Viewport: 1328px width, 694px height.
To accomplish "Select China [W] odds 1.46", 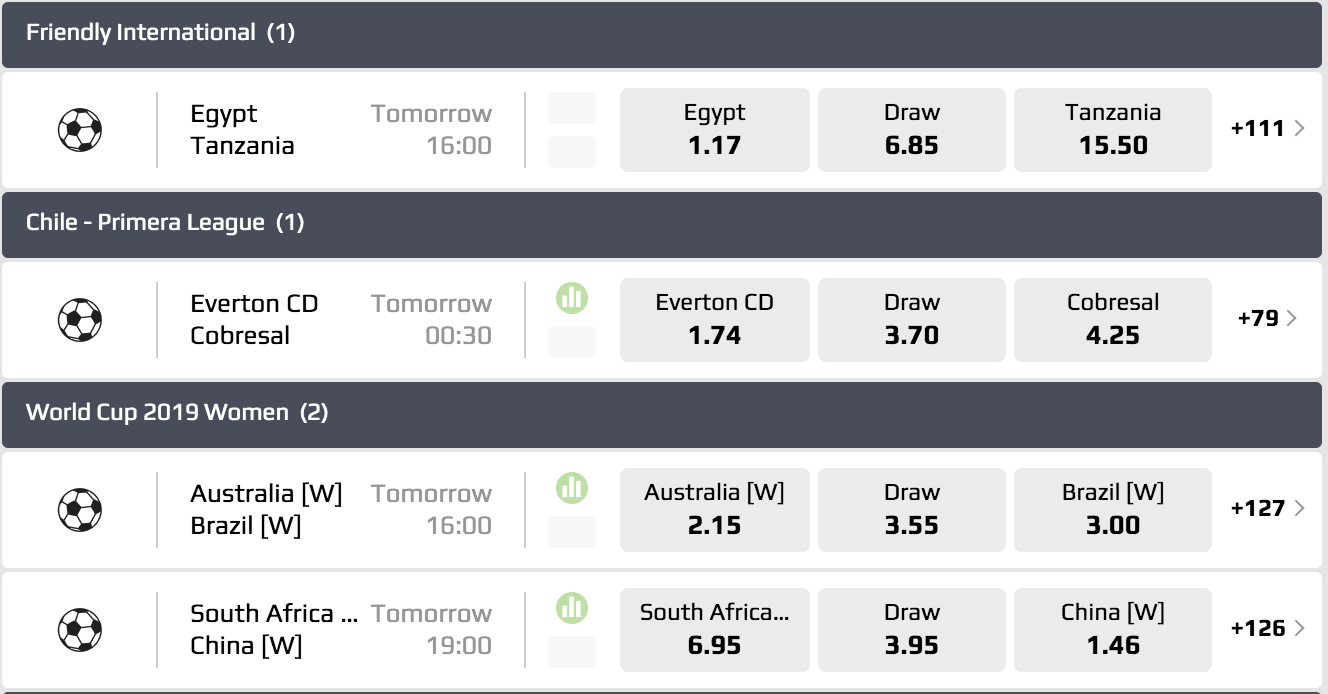I will click(x=1112, y=630).
